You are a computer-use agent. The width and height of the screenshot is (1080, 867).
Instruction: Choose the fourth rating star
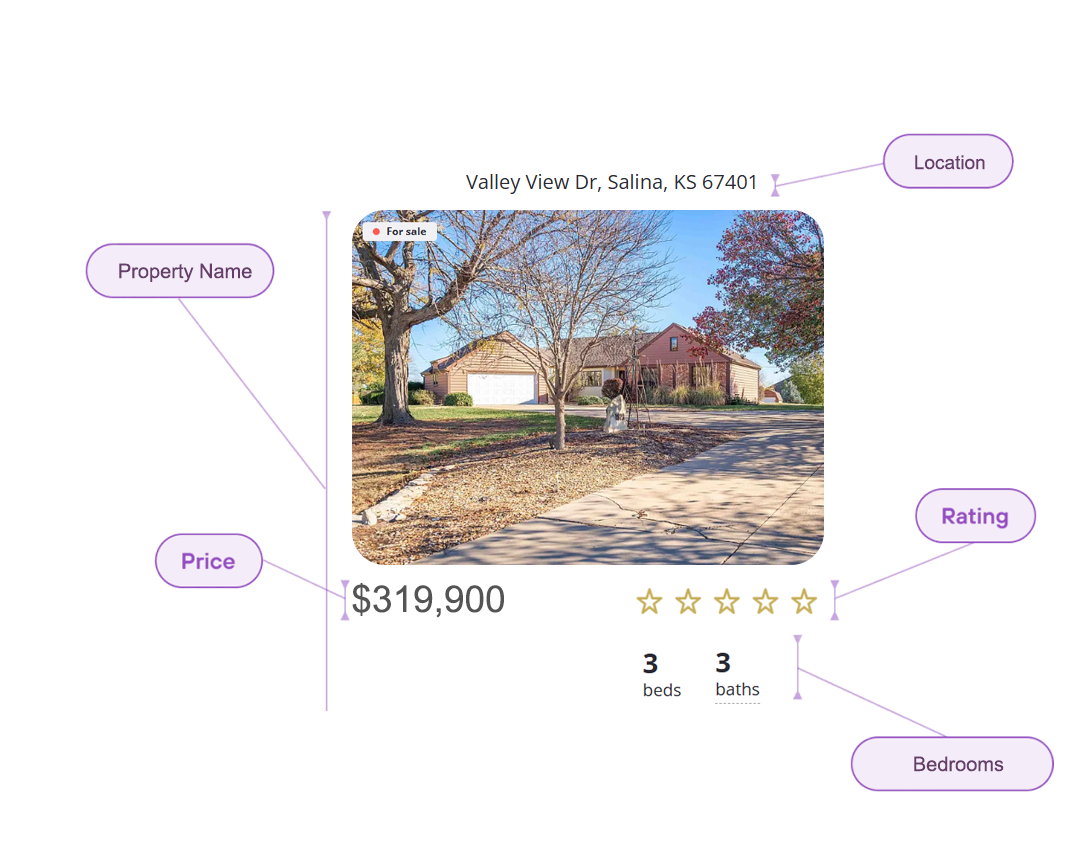click(765, 601)
